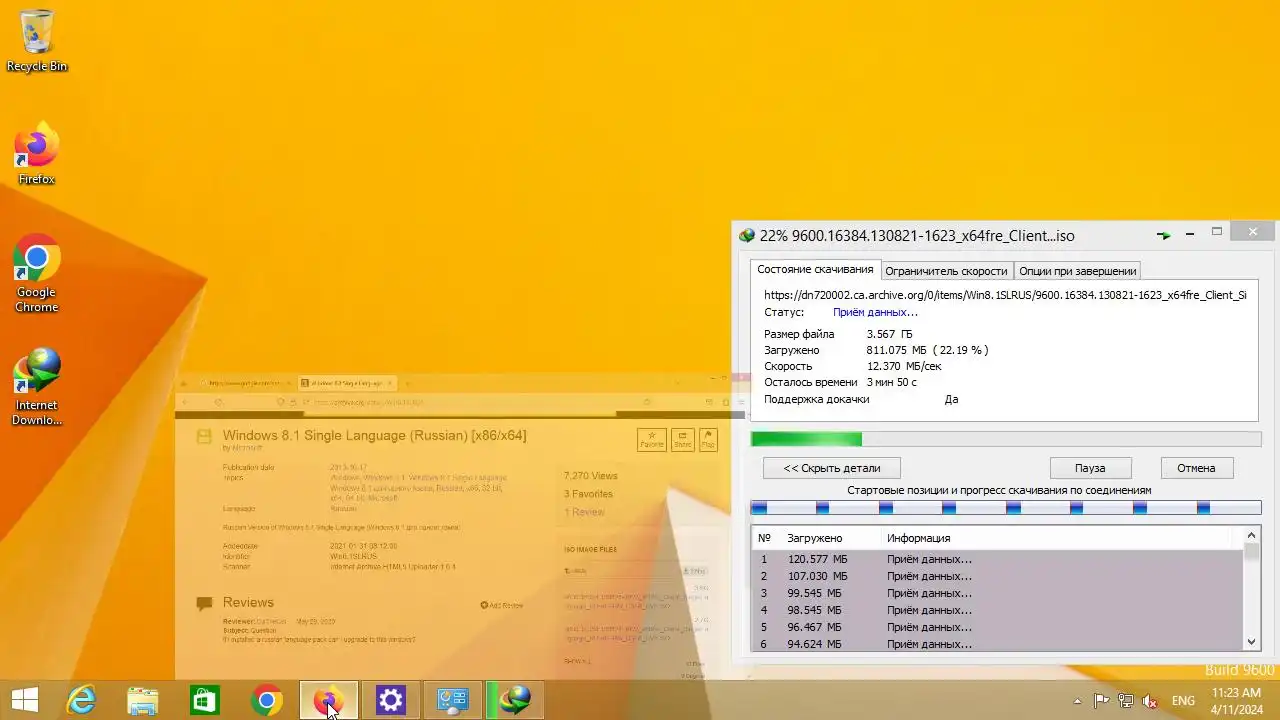Open the Windows Store taskbar icon
The height and width of the screenshot is (720, 1280).
pos(205,700)
